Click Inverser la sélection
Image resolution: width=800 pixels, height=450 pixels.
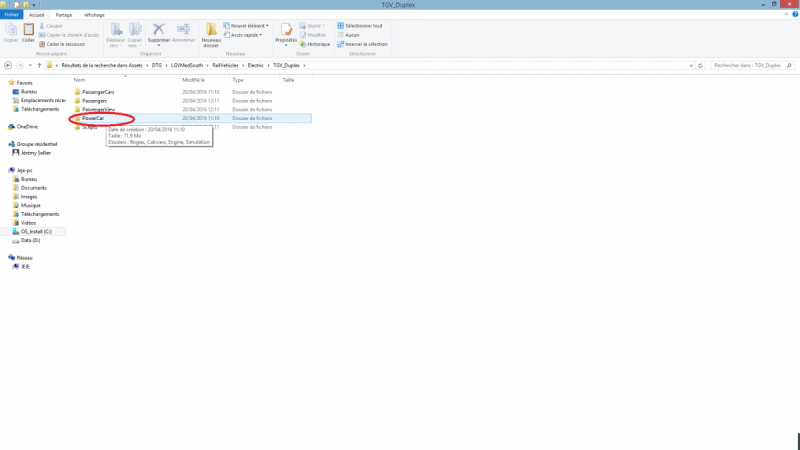tap(363, 44)
